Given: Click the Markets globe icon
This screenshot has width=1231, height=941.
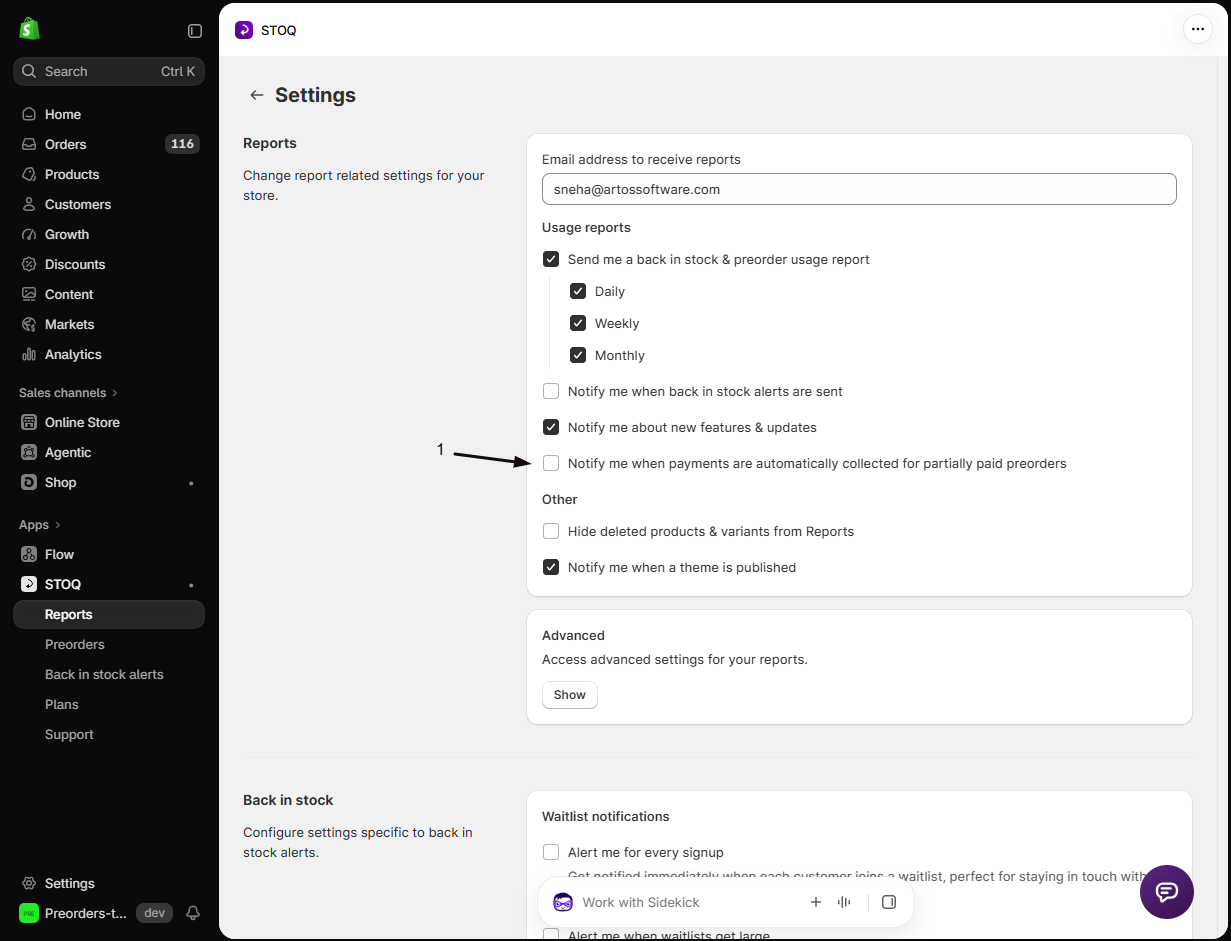Looking at the screenshot, I should (29, 324).
